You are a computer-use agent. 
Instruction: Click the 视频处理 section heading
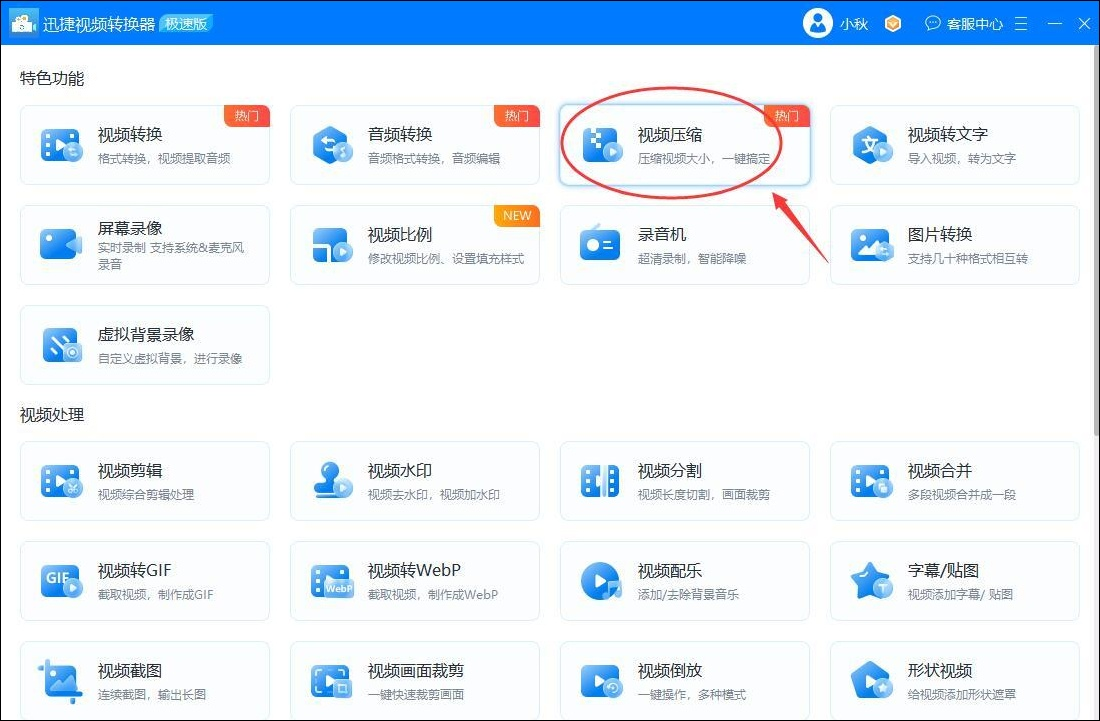[52, 415]
